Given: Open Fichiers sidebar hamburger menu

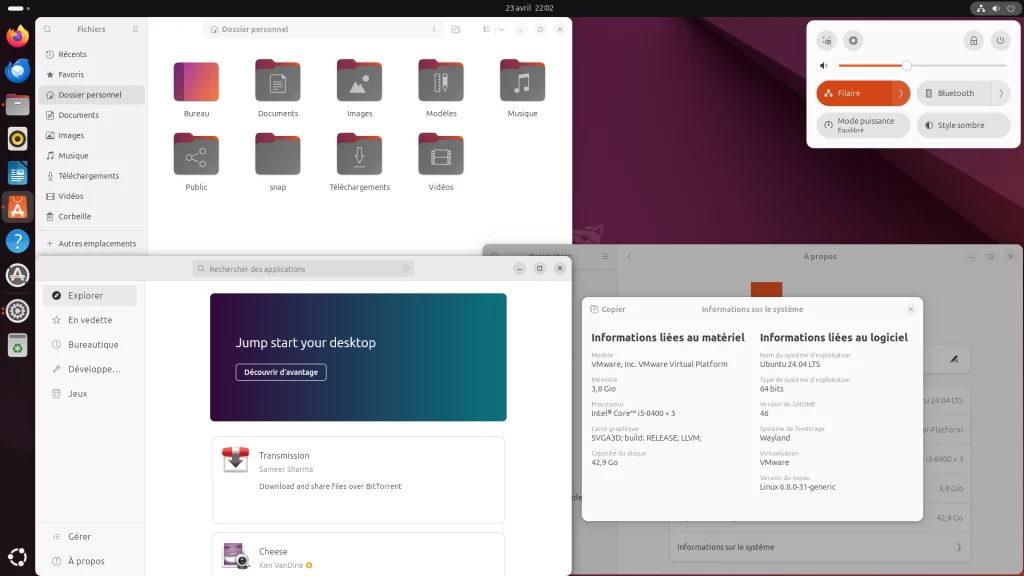Looking at the screenshot, I should (x=135, y=29).
